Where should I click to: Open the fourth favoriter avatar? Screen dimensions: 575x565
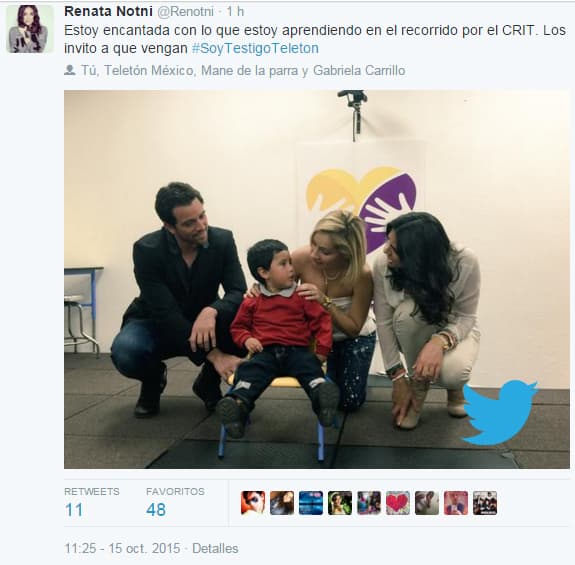click(340, 503)
